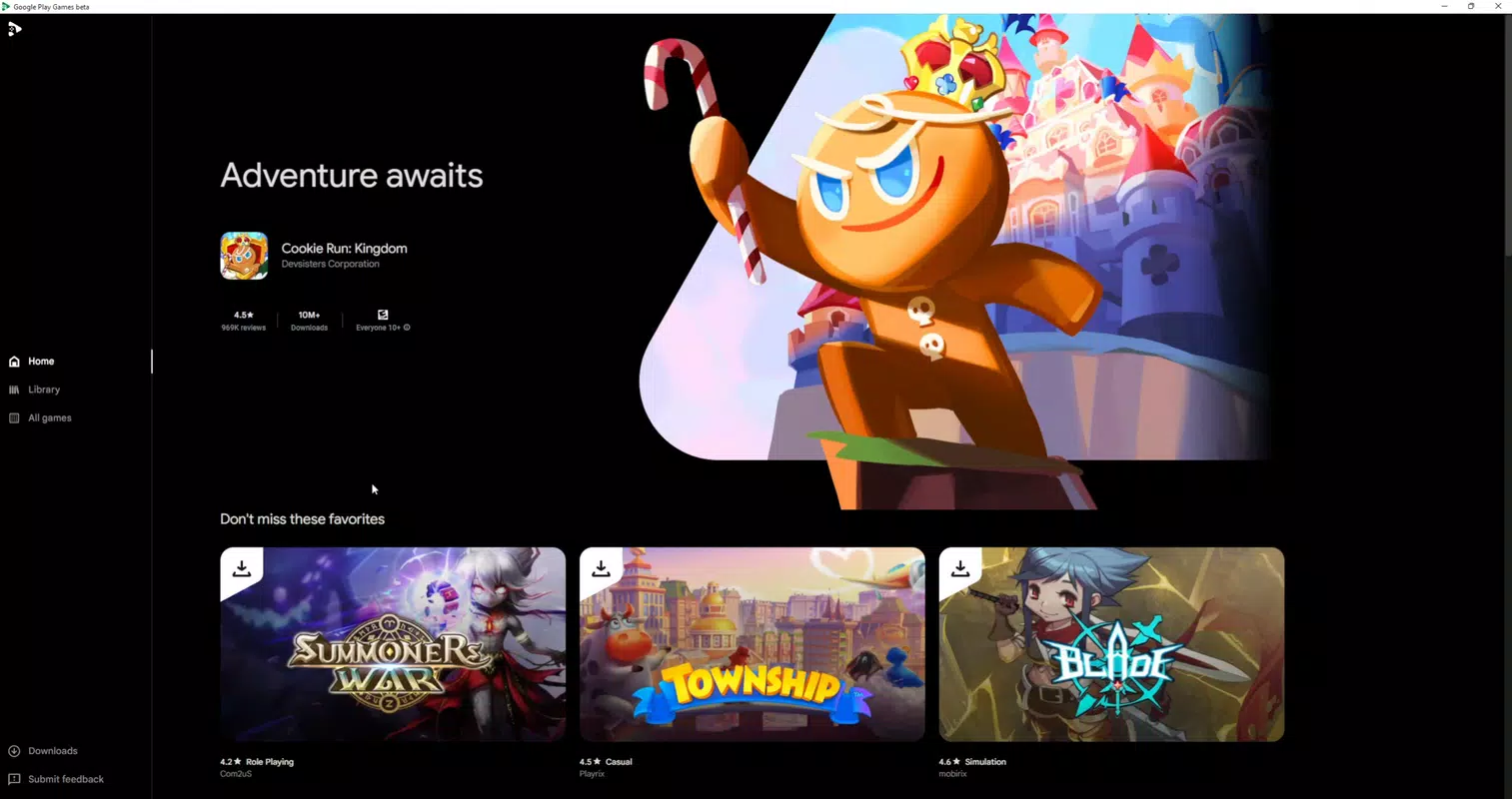Open the Blade game card thumbnail
This screenshot has width=1512, height=799.
click(x=1111, y=644)
